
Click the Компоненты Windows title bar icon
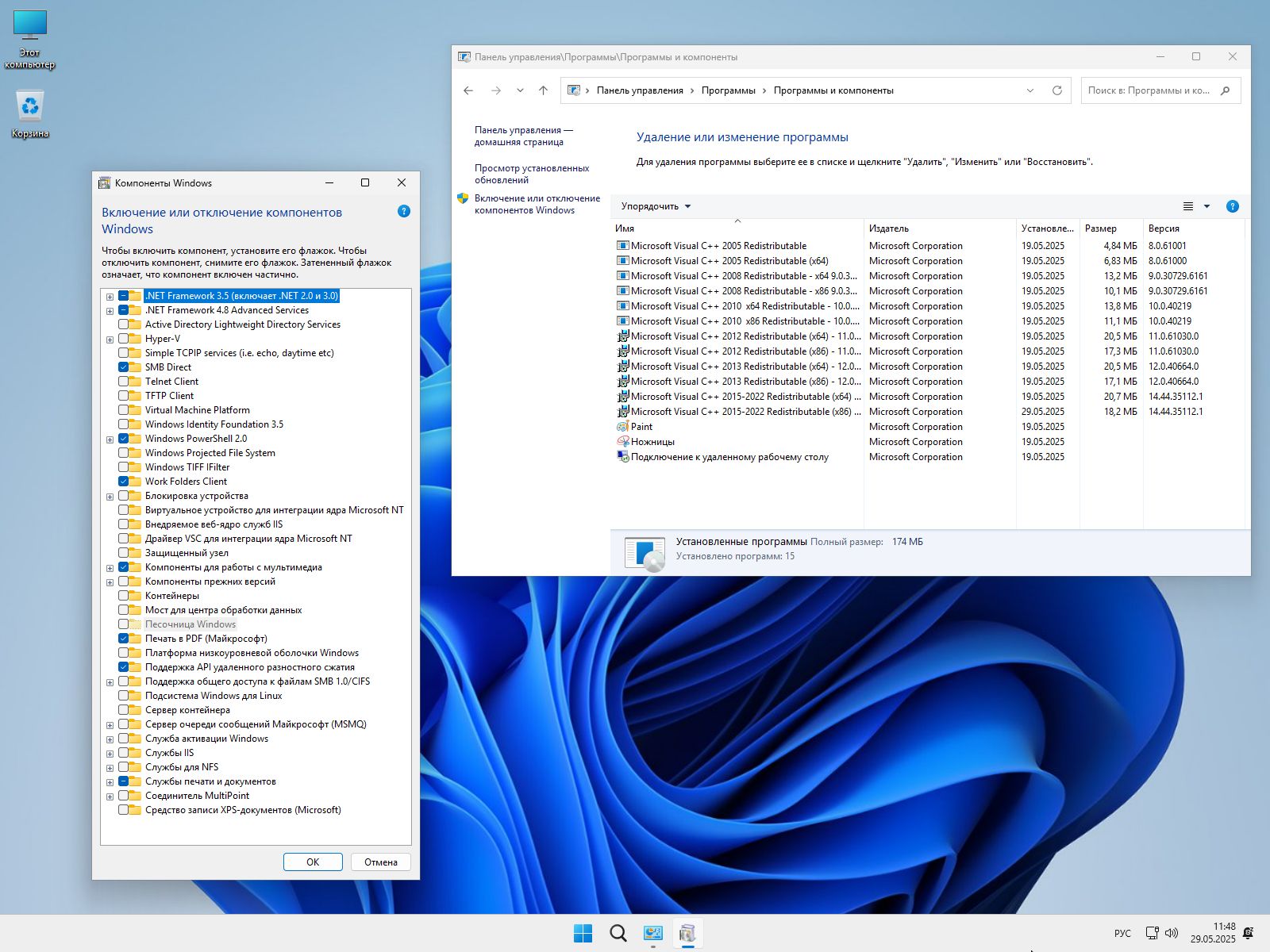tap(104, 183)
